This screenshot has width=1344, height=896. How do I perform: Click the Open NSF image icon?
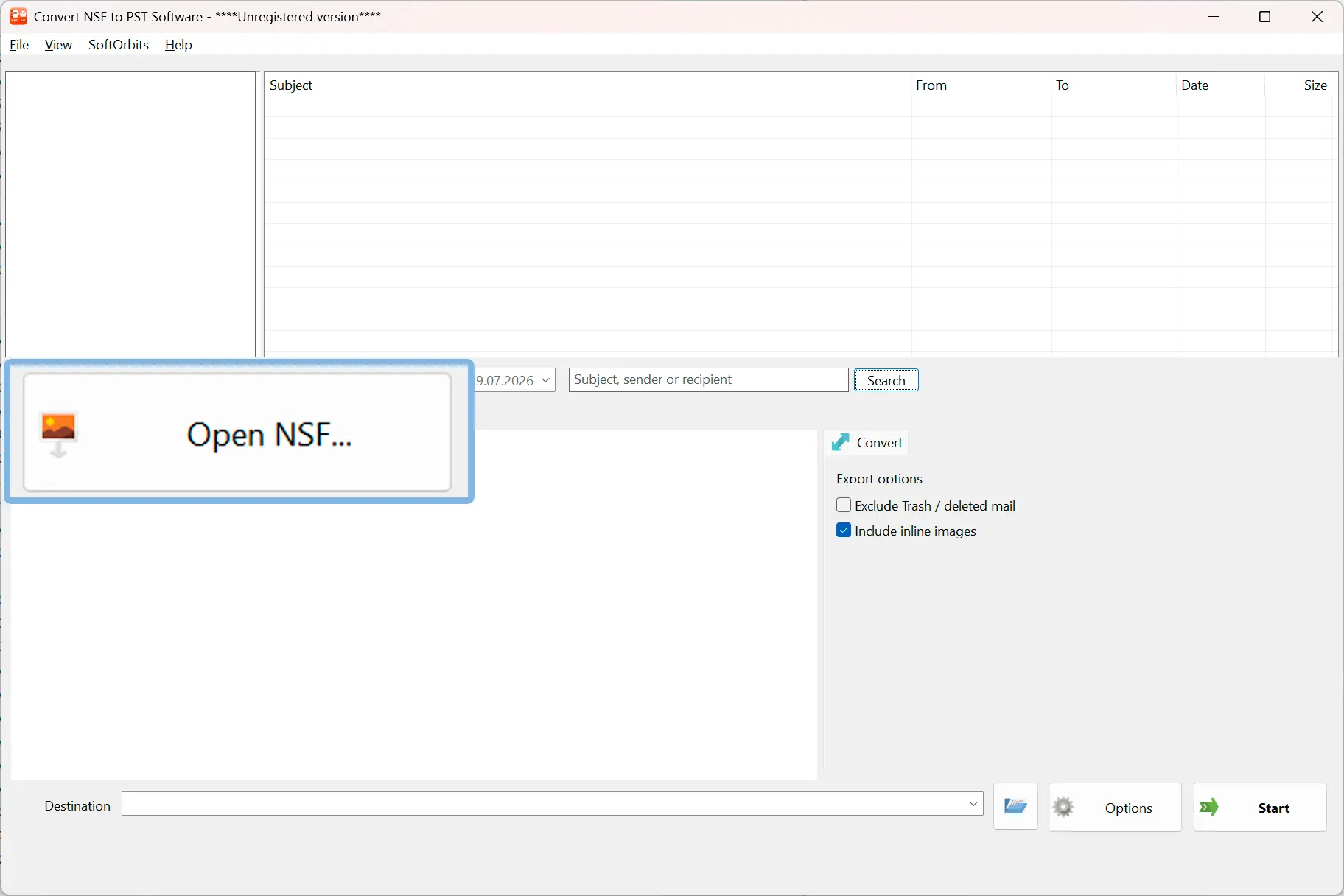coord(58,434)
